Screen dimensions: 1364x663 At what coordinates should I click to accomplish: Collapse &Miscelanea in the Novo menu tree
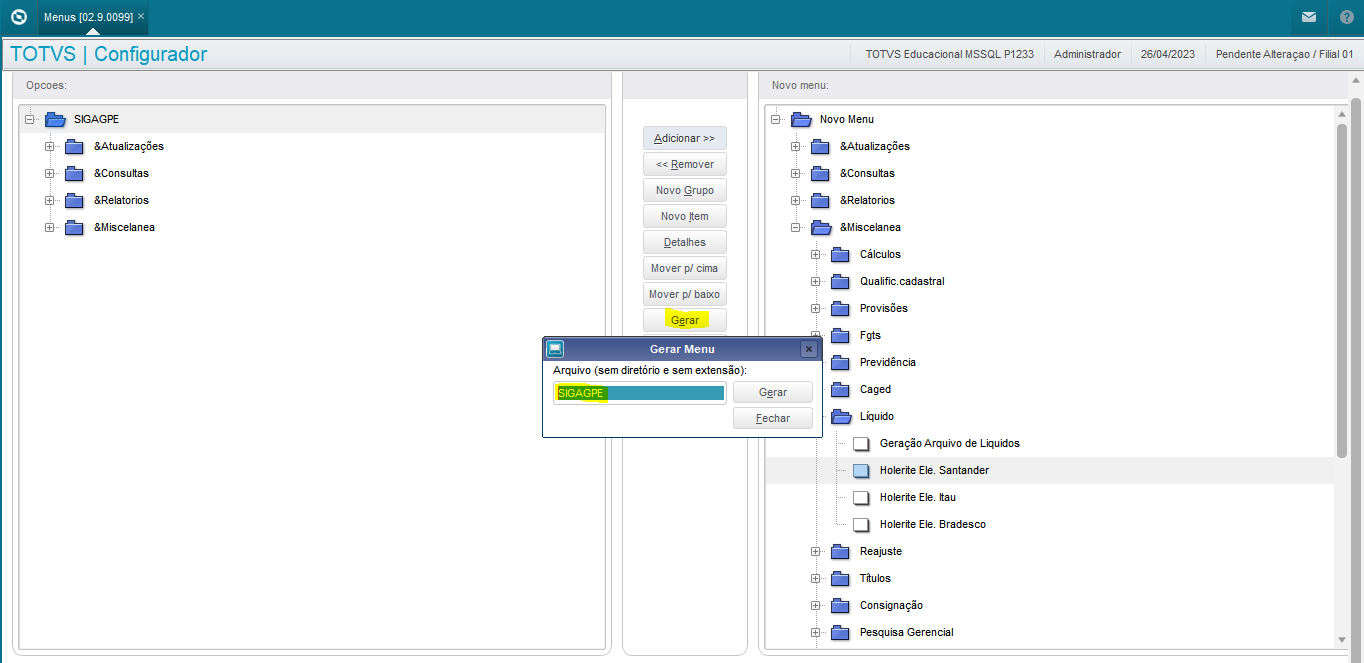tap(796, 227)
